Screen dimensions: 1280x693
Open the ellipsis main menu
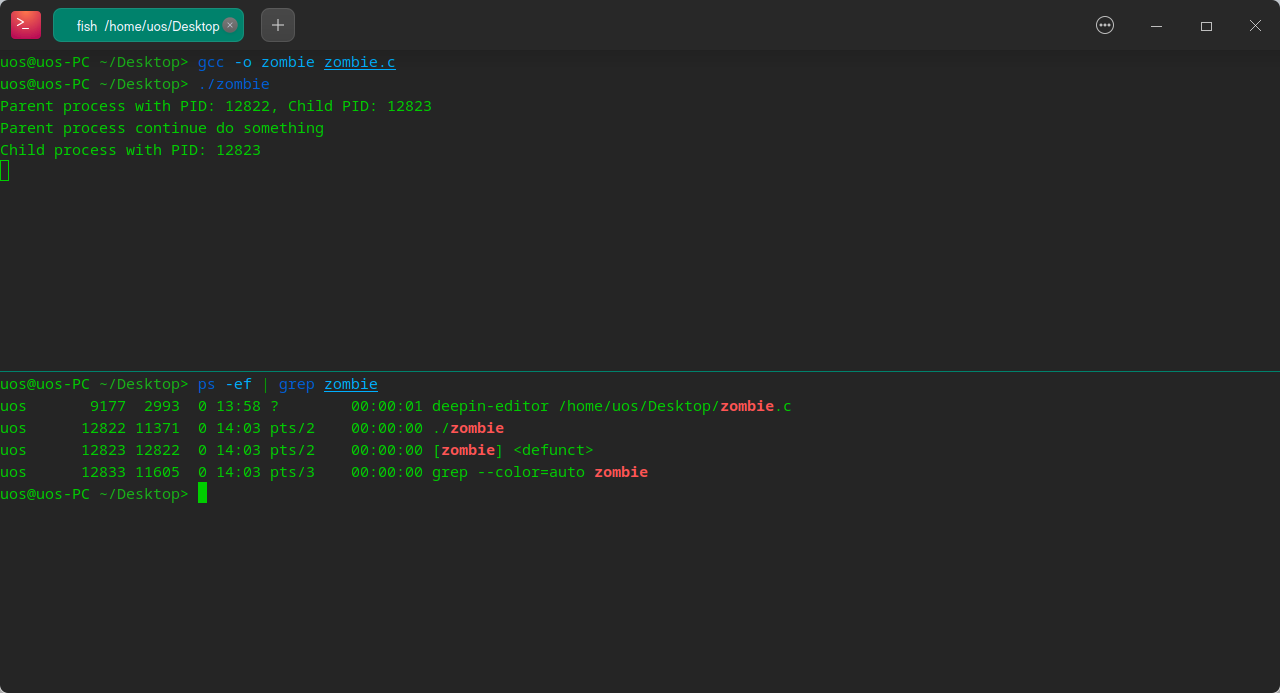[x=1105, y=26]
